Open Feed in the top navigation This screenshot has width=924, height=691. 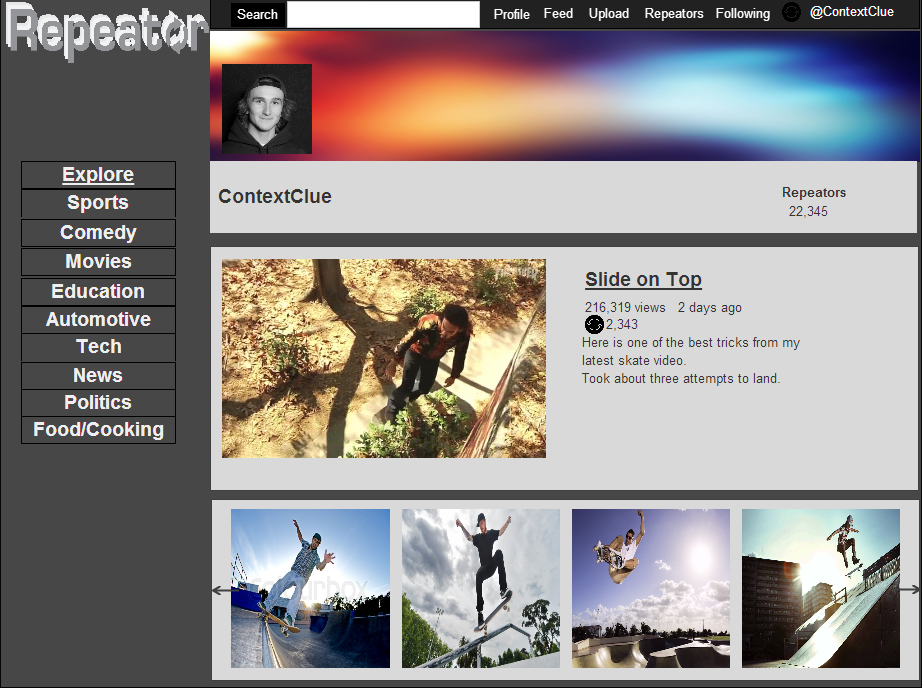(558, 14)
